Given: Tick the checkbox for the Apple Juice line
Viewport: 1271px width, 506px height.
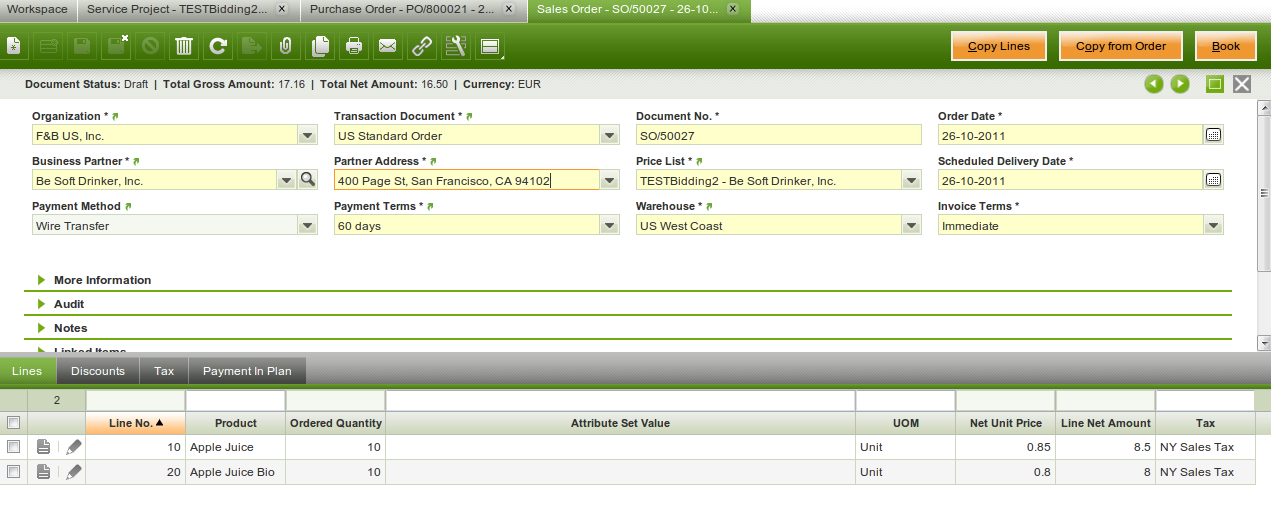Looking at the screenshot, I should click(13, 447).
